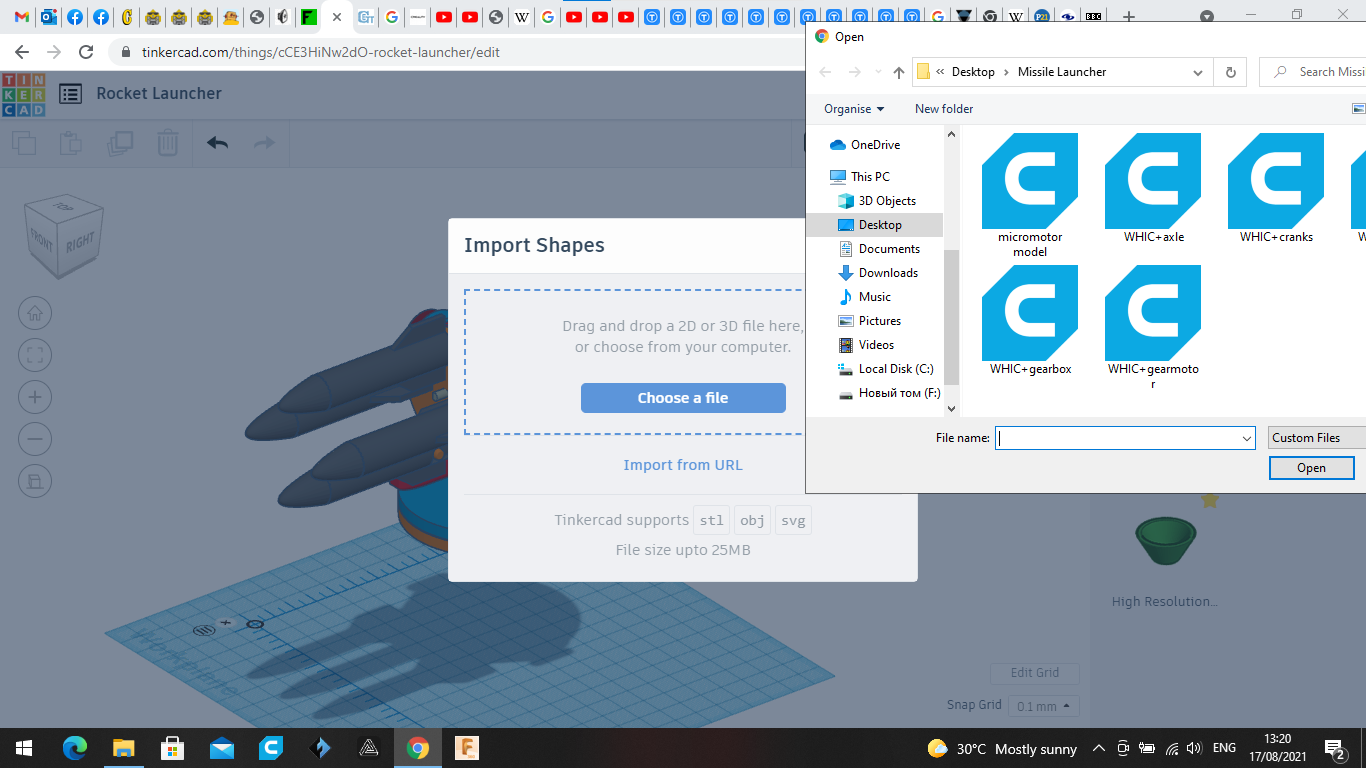Open Microsoft Edge from the taskbar
This screenshot has width=1366, height=768.
coord(75,748)
